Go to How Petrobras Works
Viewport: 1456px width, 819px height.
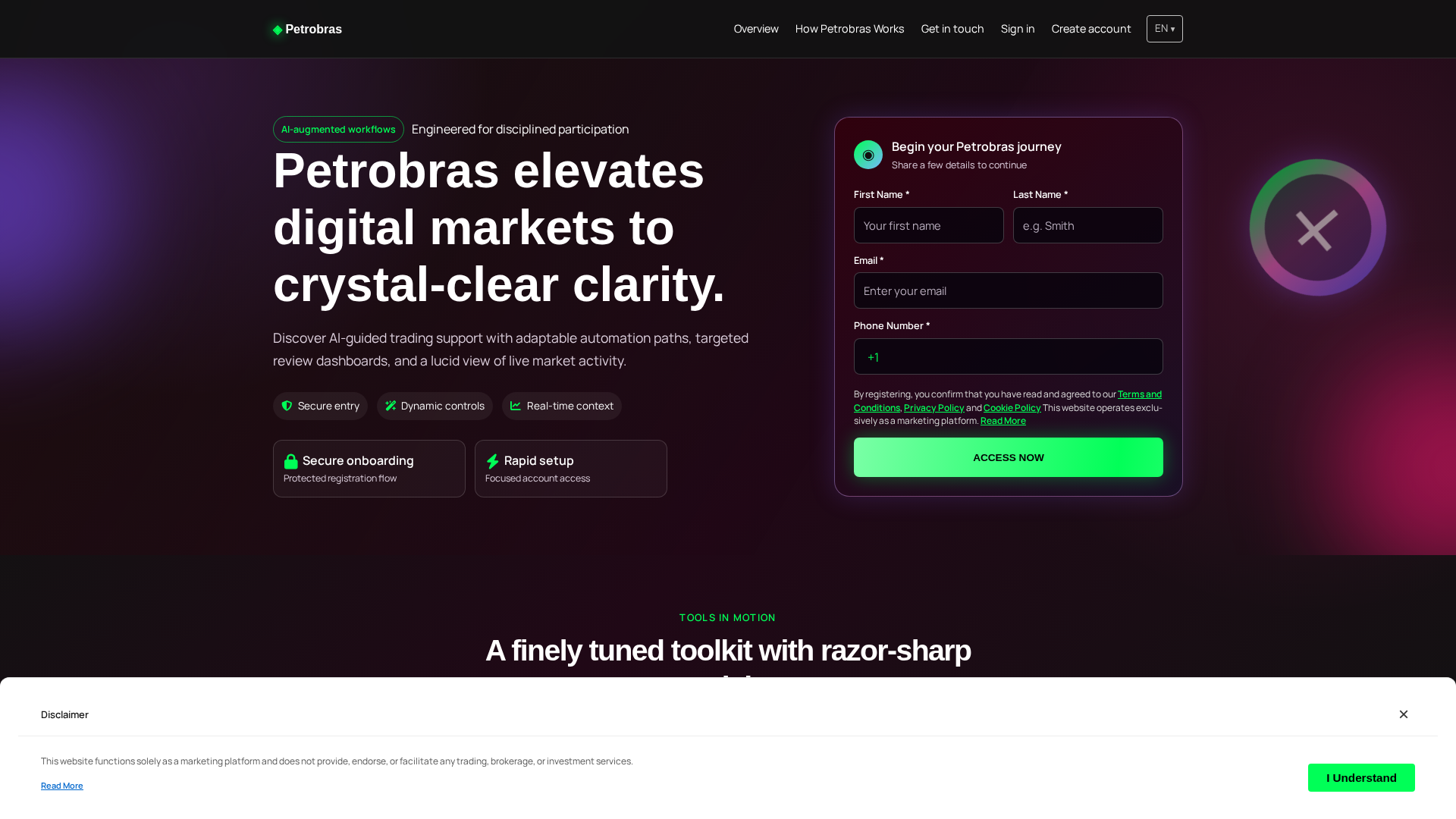849,29
